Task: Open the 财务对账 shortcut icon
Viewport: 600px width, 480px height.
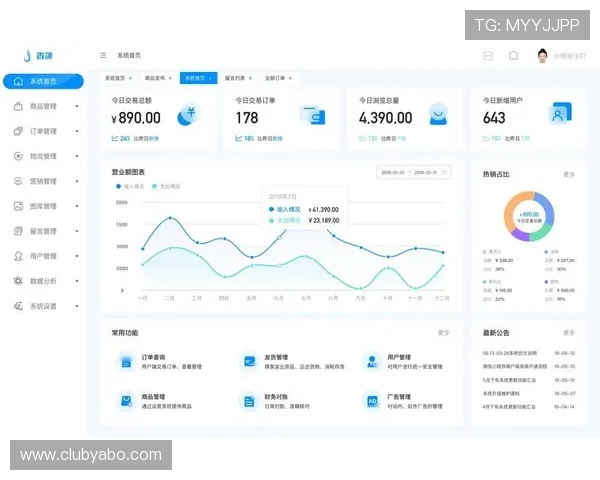Action: (248, 401)
